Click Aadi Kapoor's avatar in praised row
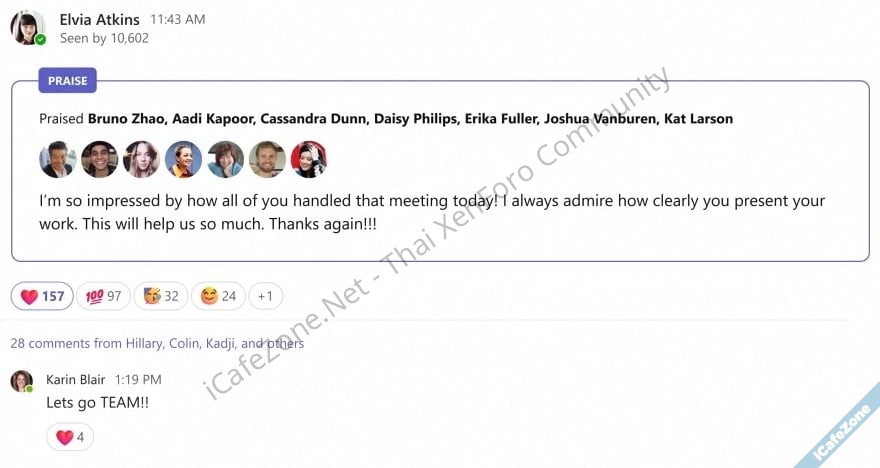The width and height of the screenshot is (880, 468). [x=99, y=159]
